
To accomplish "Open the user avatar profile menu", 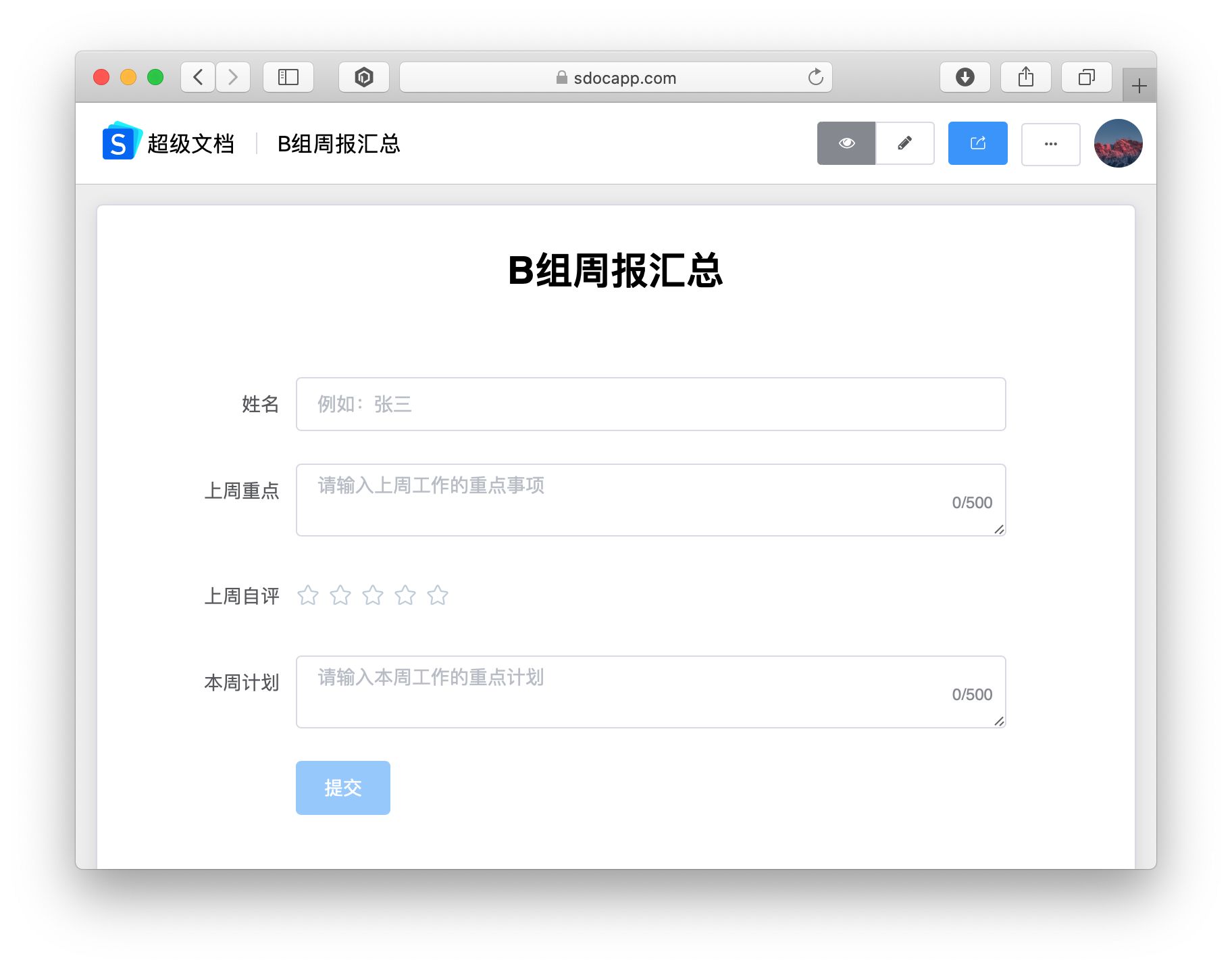I will pos(1119,143).
